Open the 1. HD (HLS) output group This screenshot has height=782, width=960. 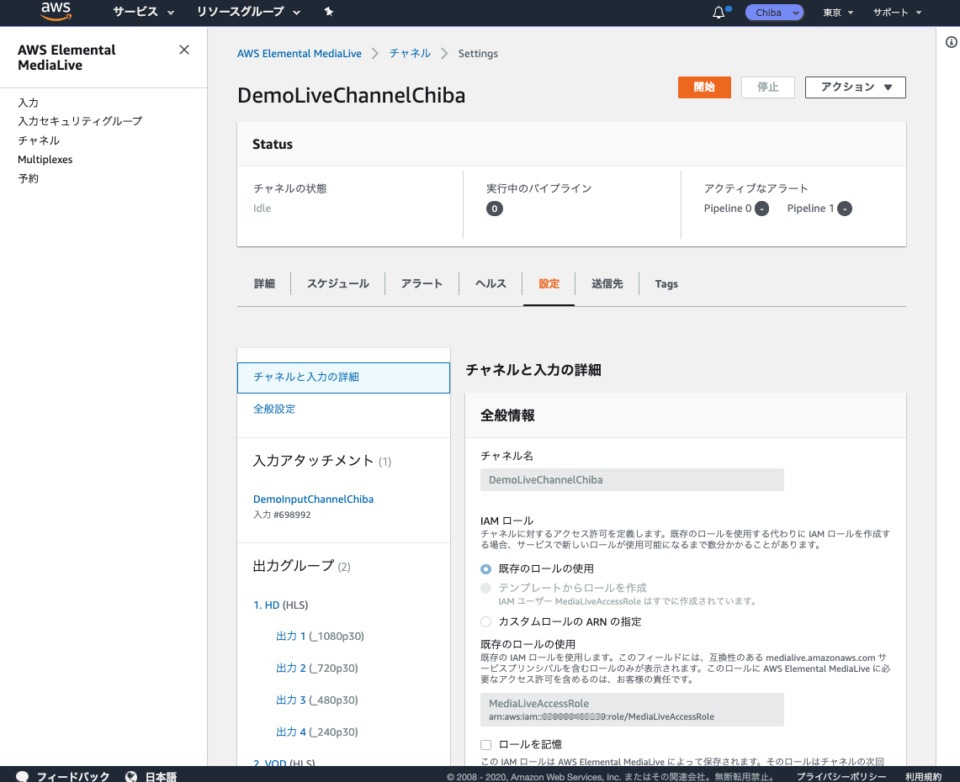click(280, 605)
